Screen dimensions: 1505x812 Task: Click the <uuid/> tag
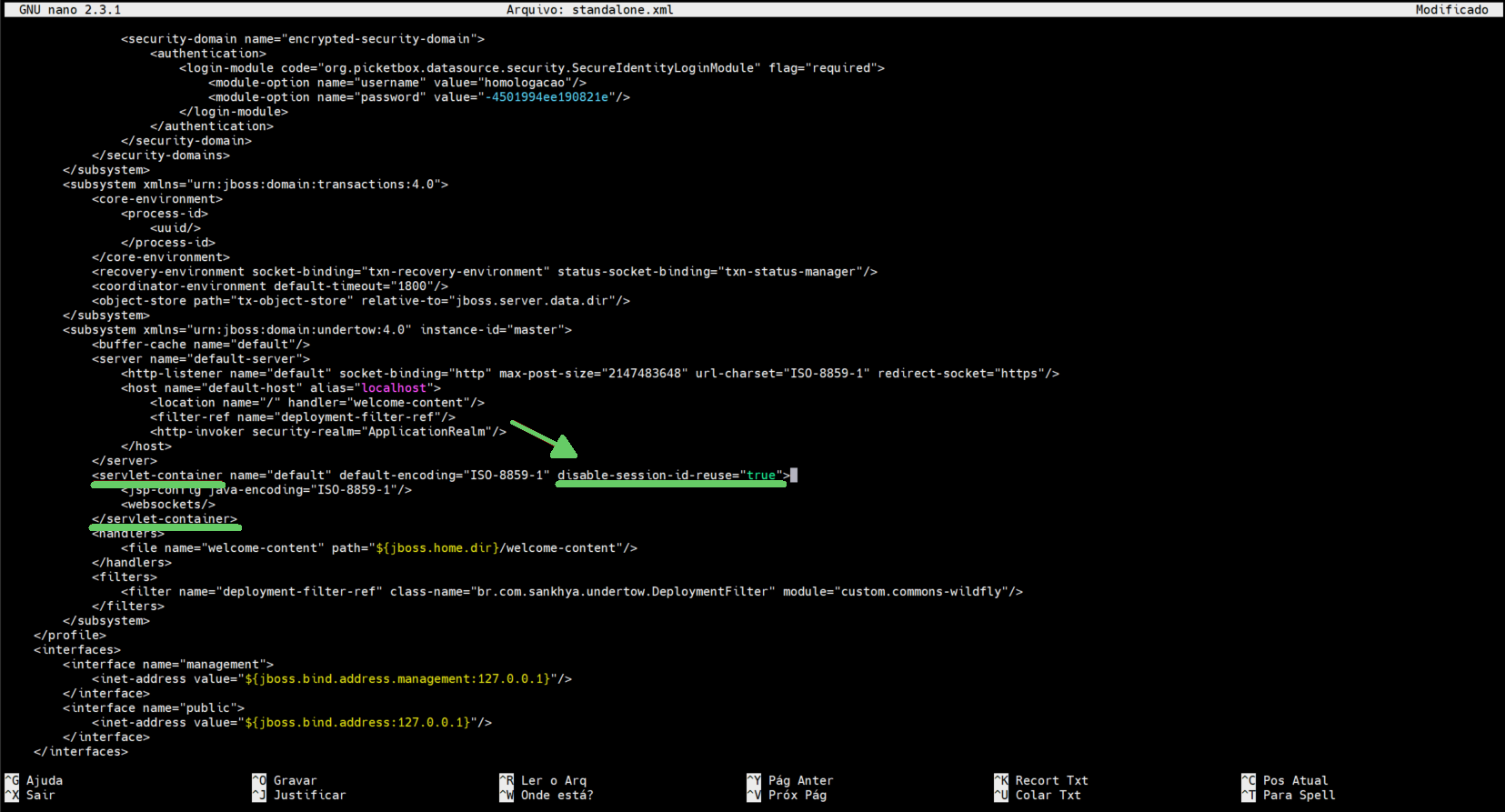[x=176, y=228]
